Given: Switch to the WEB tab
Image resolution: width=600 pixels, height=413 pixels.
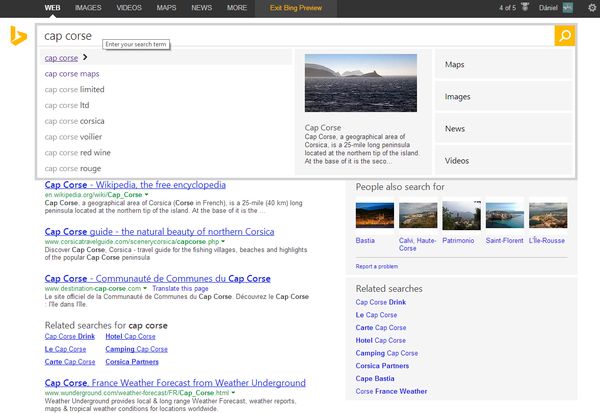Looking at the screenshot, I should tap(52, 8).
